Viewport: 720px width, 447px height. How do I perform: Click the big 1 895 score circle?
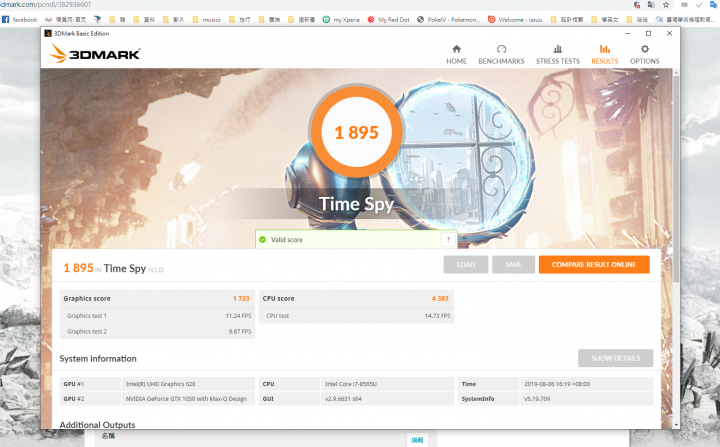point(356,132)
